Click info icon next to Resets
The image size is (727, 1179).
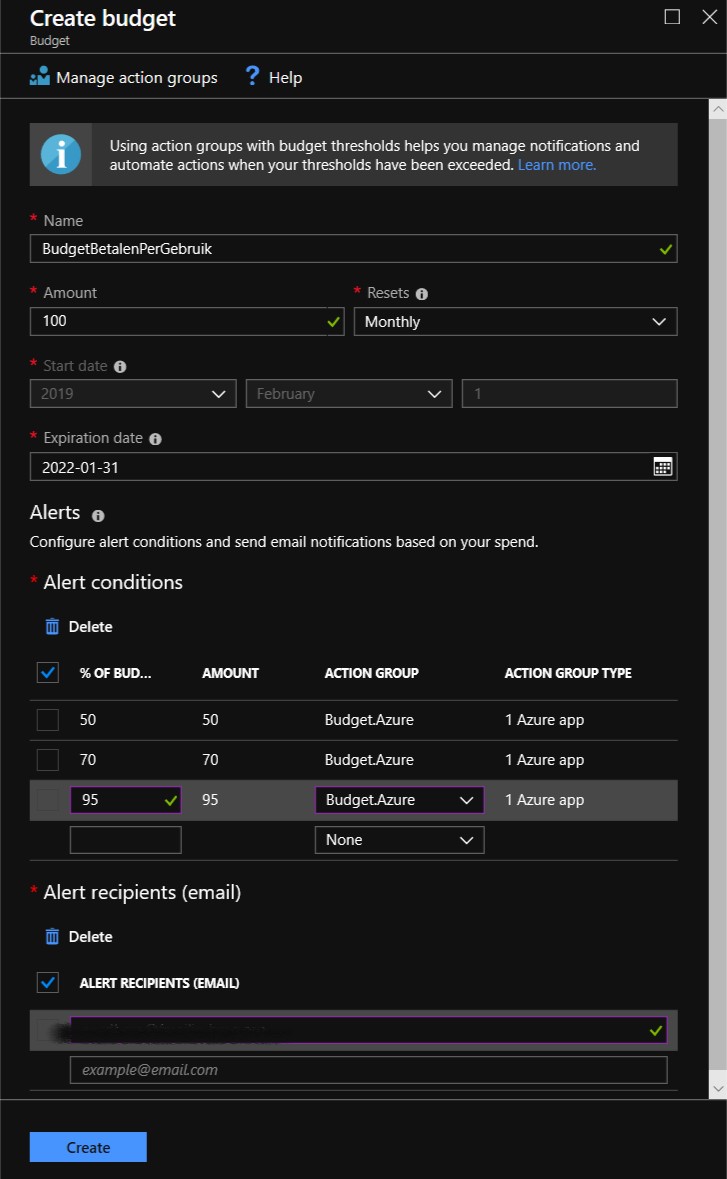click(421, 294)
